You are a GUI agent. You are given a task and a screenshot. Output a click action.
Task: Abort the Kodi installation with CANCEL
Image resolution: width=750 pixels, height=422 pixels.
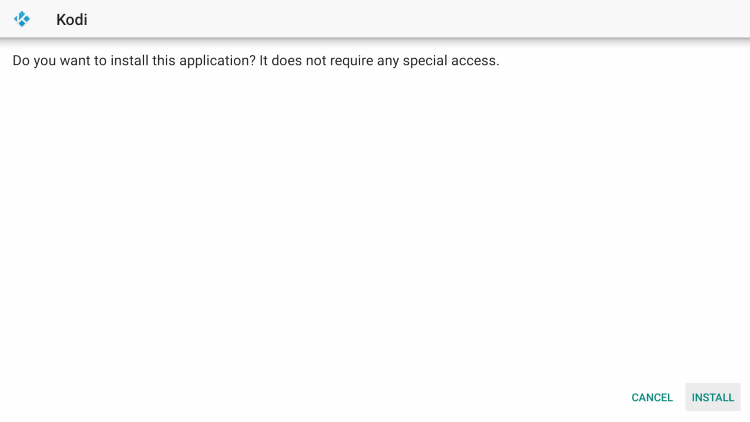652,397
